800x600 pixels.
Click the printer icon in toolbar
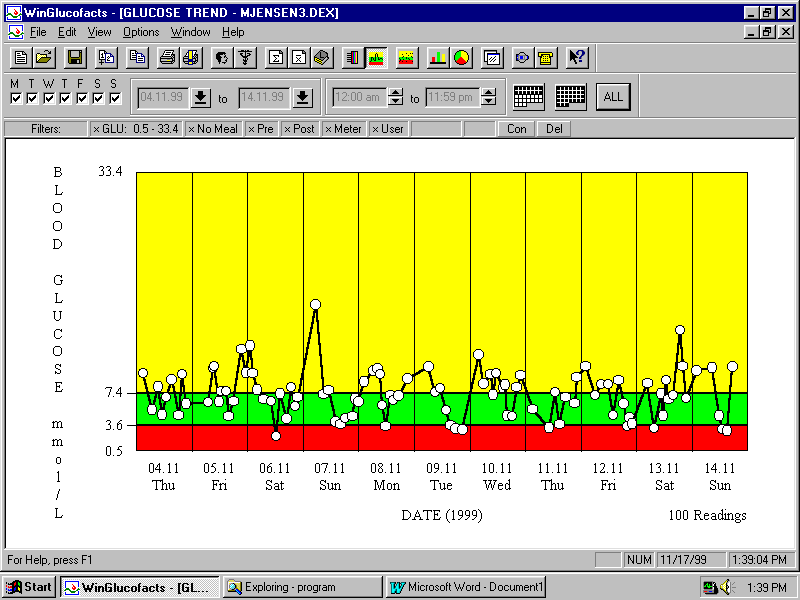coord(167,57)
